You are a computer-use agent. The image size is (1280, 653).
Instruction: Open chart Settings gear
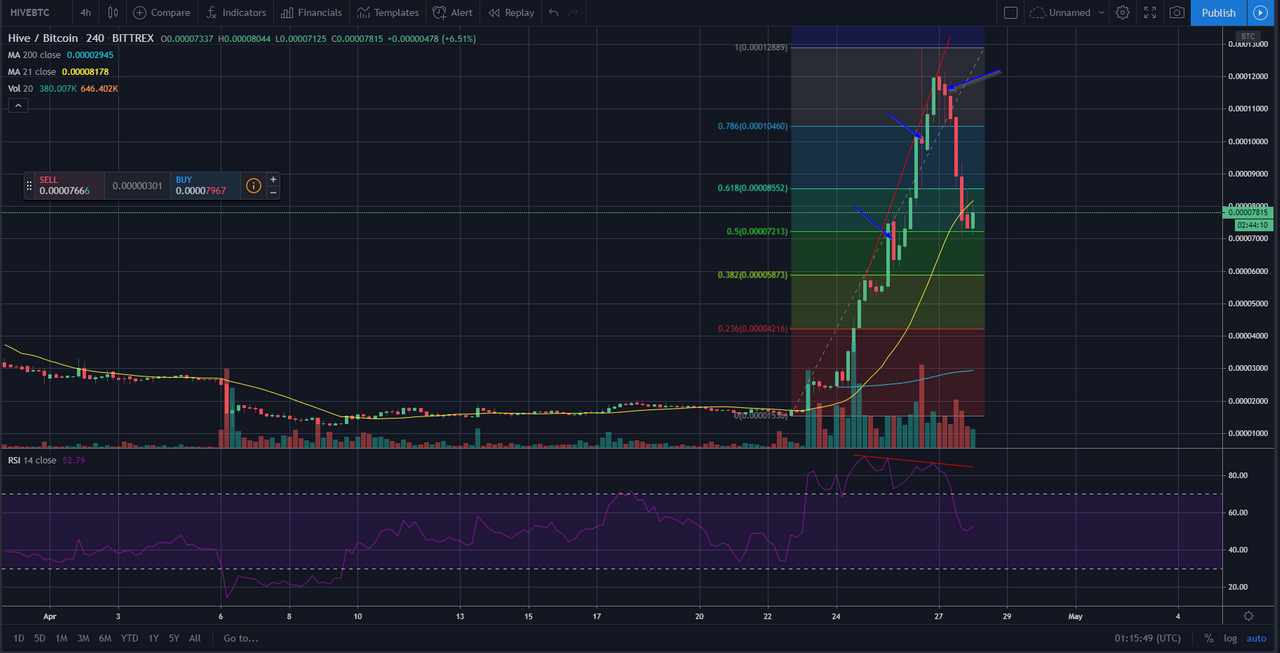[x=1122, y=12]
